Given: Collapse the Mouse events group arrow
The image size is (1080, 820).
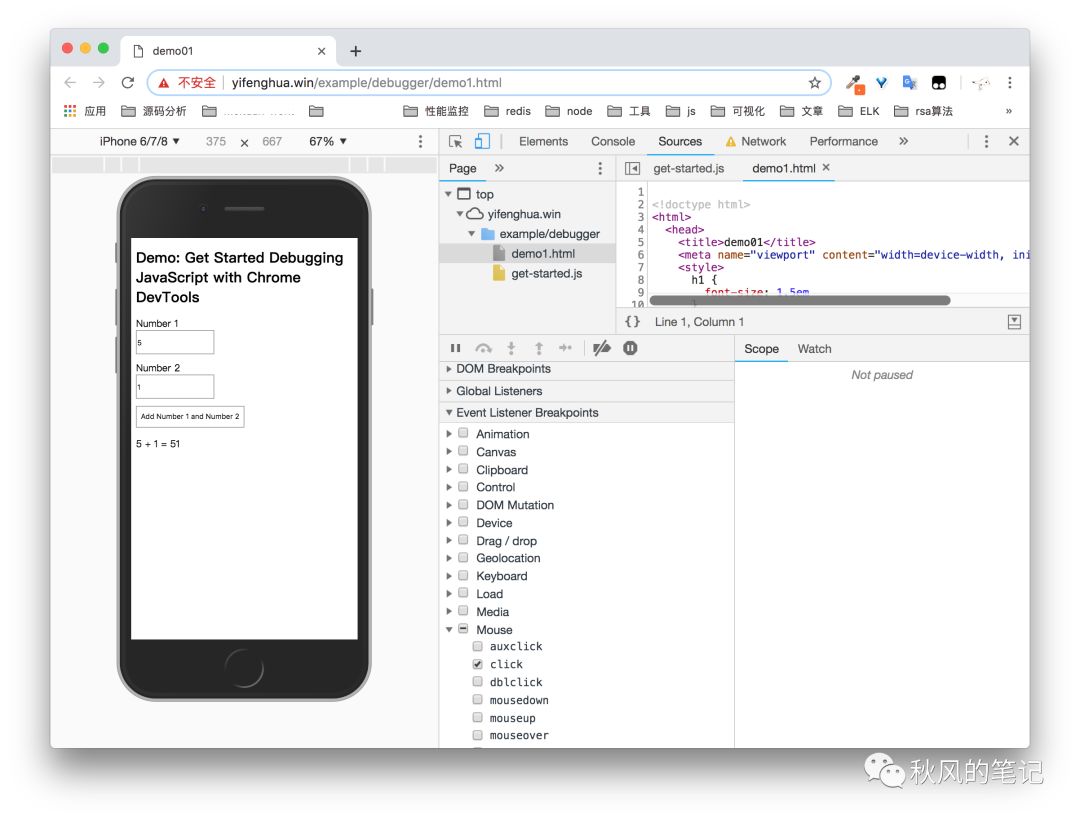Looking at the screenshot, I should tap(449, 629).
